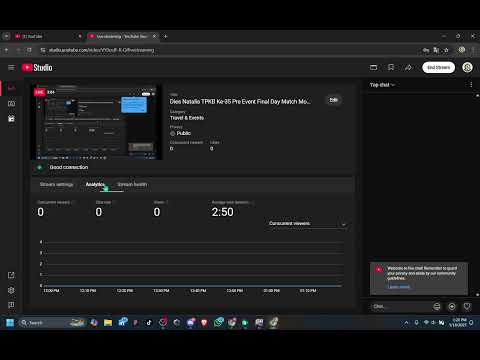The image size is (480, 360).
Task: Open the Brave browser taskbar icon
Action: pyautogui.click(x=204, y=322)
